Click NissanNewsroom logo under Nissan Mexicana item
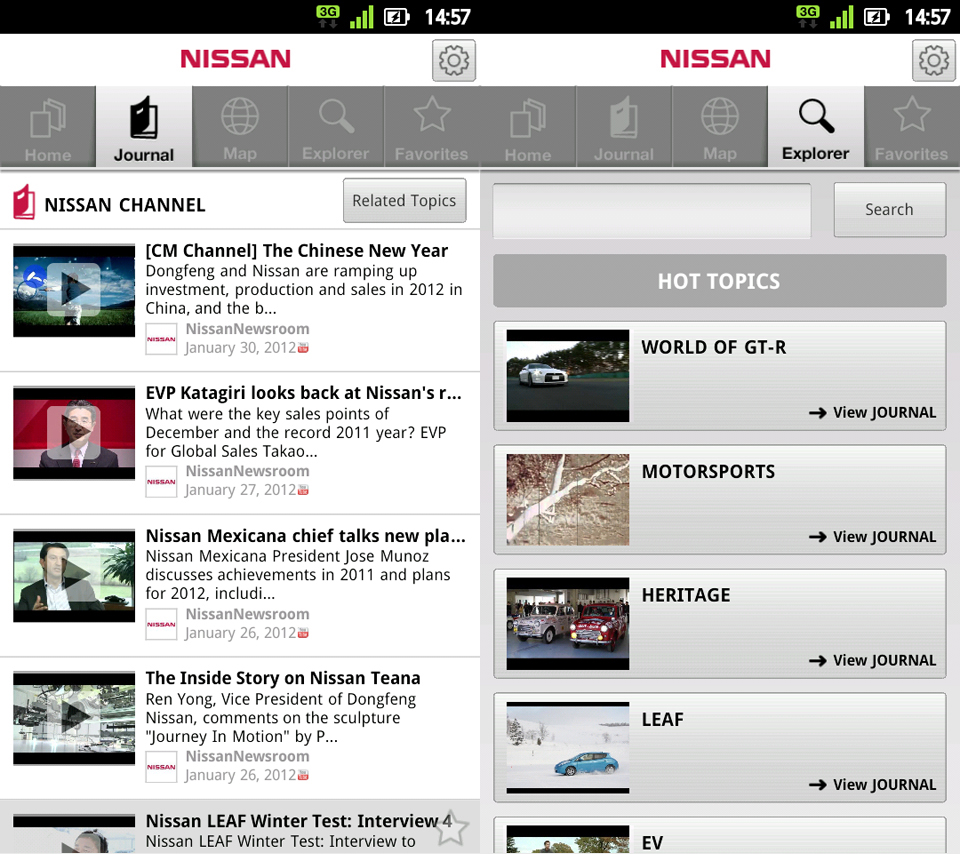Screen dimensions: 960x854 pyautogui.click(x=161, y=624)
